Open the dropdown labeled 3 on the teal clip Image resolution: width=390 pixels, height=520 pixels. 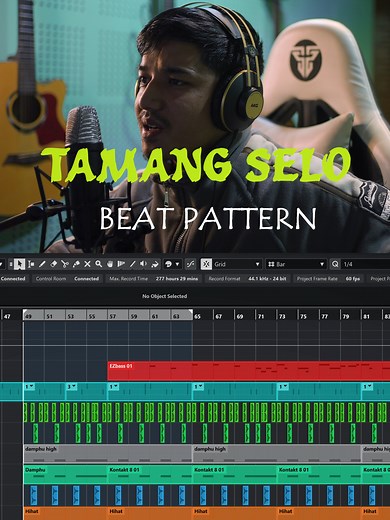pyautogui.click(x=72, y=387)
